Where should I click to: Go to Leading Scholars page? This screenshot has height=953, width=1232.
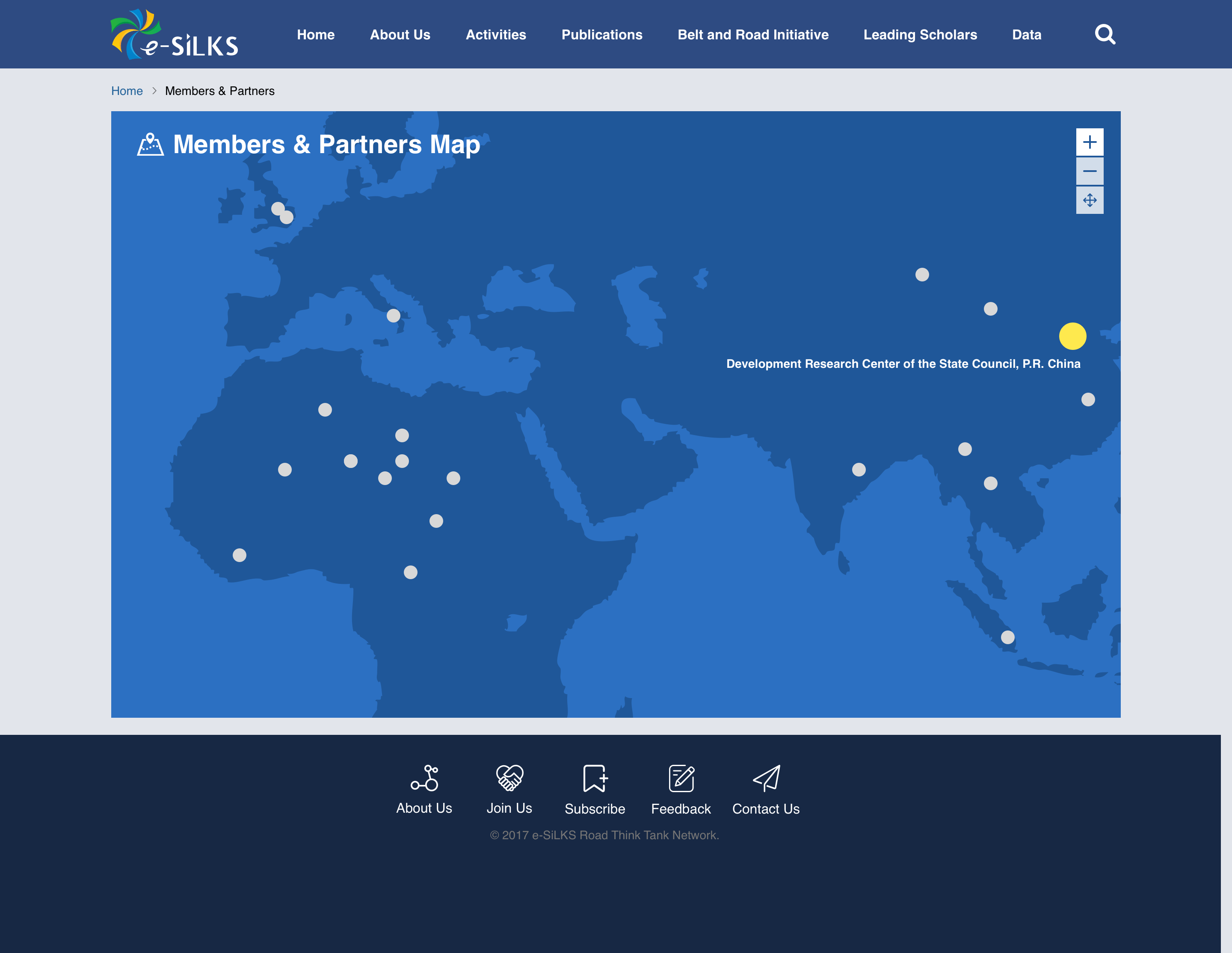(919, 35)
